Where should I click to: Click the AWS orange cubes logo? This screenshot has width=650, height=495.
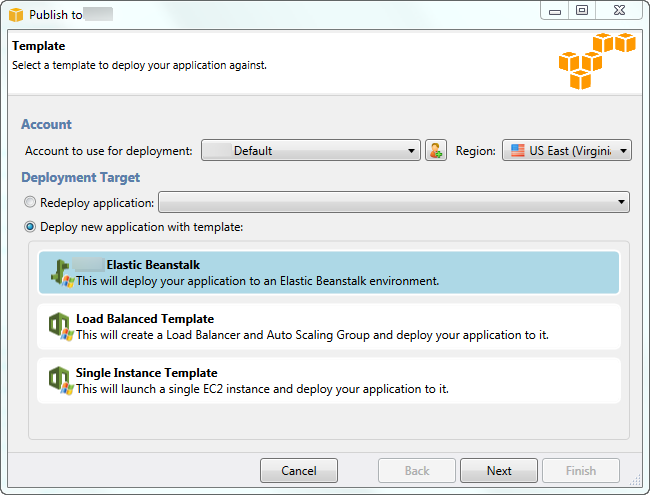click(596, 62)
